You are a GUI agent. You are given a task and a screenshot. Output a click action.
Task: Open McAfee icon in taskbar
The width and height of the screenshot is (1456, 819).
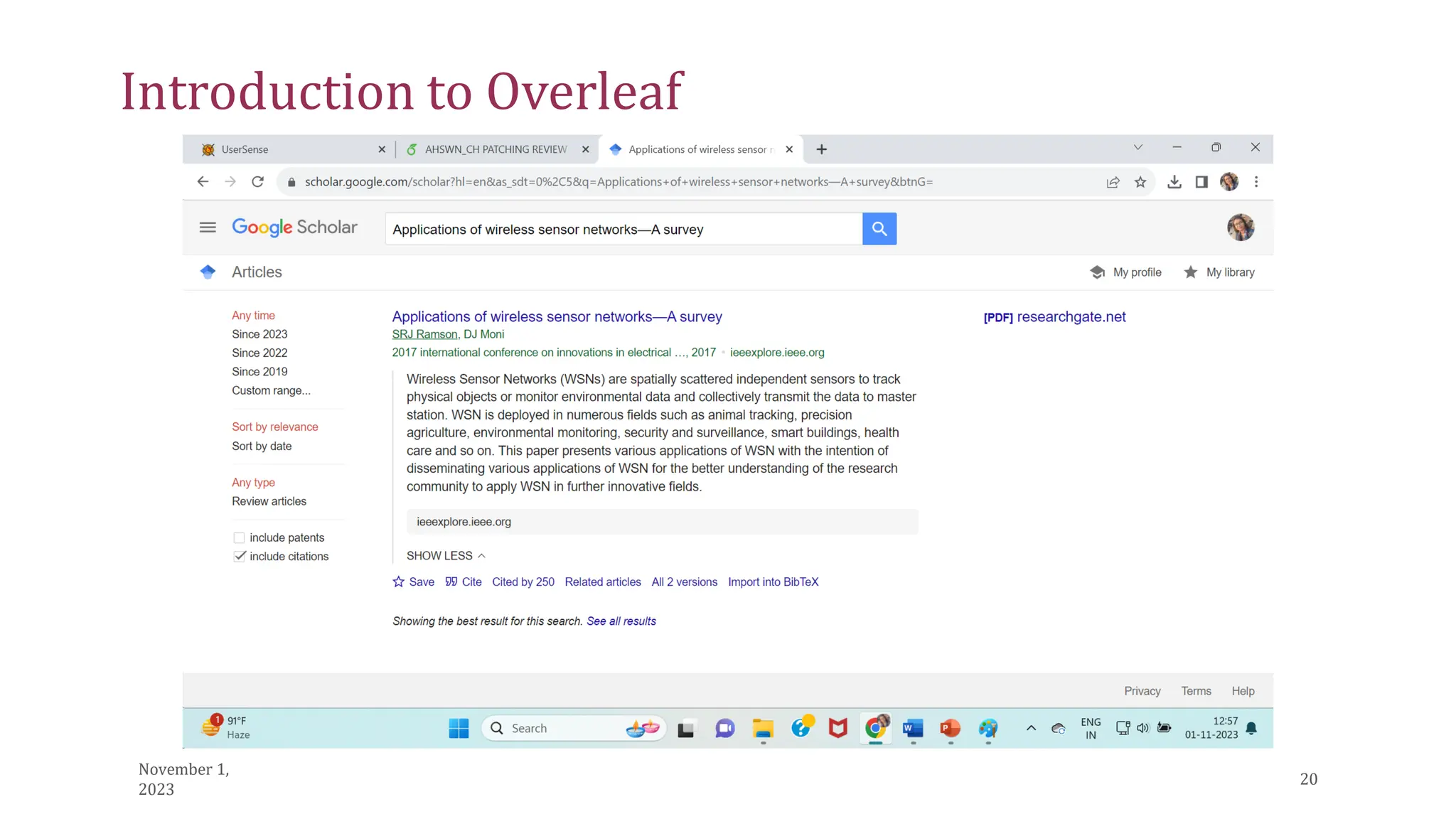[838, 729]
